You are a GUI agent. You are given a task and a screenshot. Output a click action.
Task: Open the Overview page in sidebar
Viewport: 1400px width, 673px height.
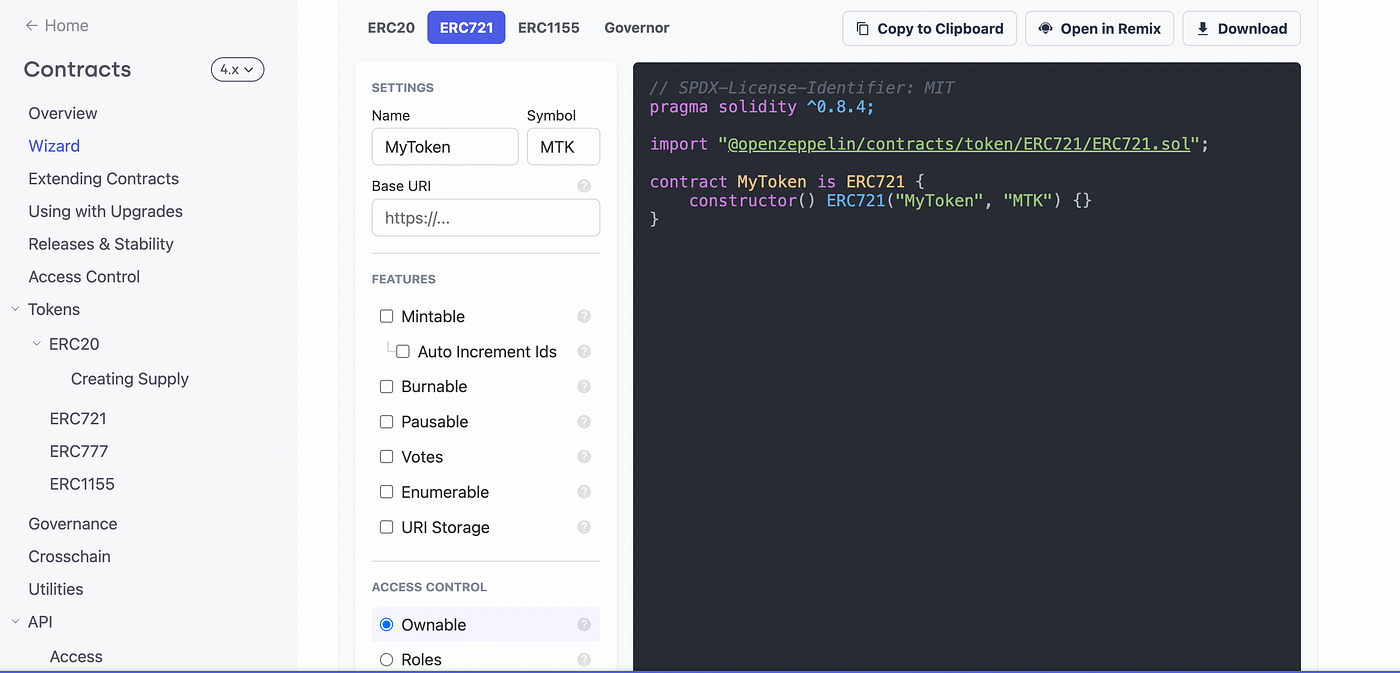click(x=63, y=113)
